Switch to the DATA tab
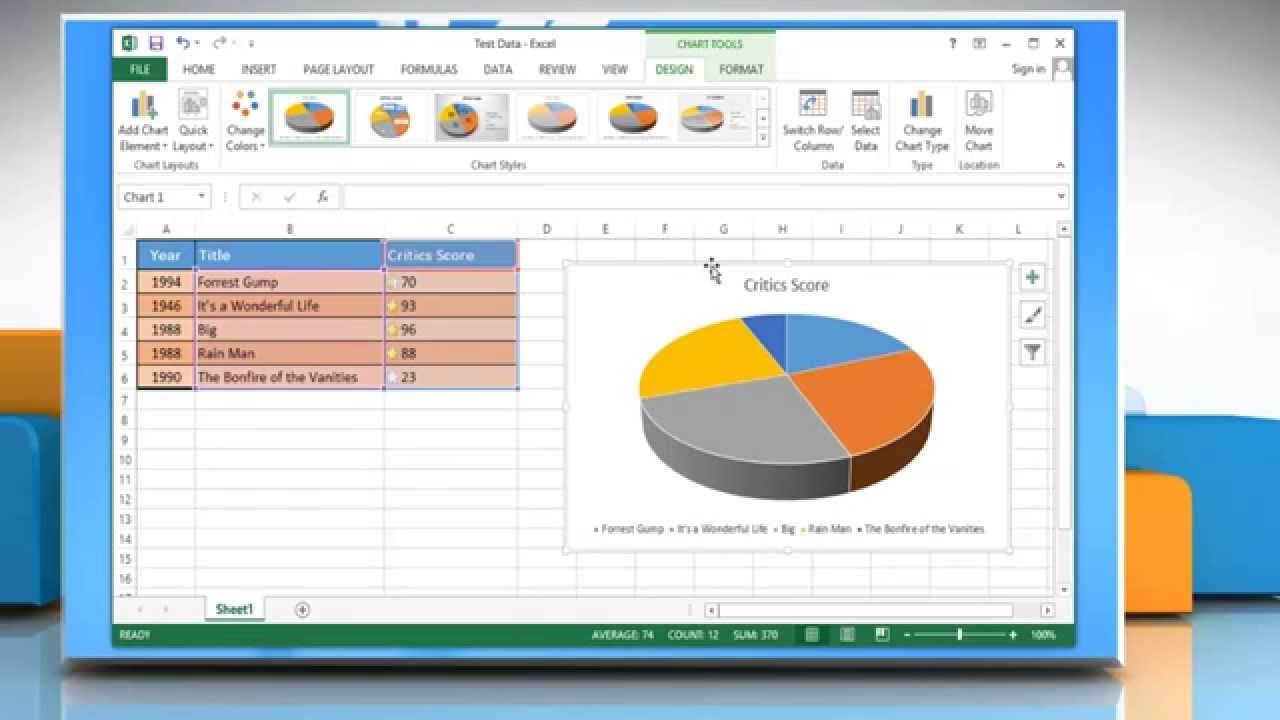Viewport: 1280px width, 720px height. pos(498,69)
